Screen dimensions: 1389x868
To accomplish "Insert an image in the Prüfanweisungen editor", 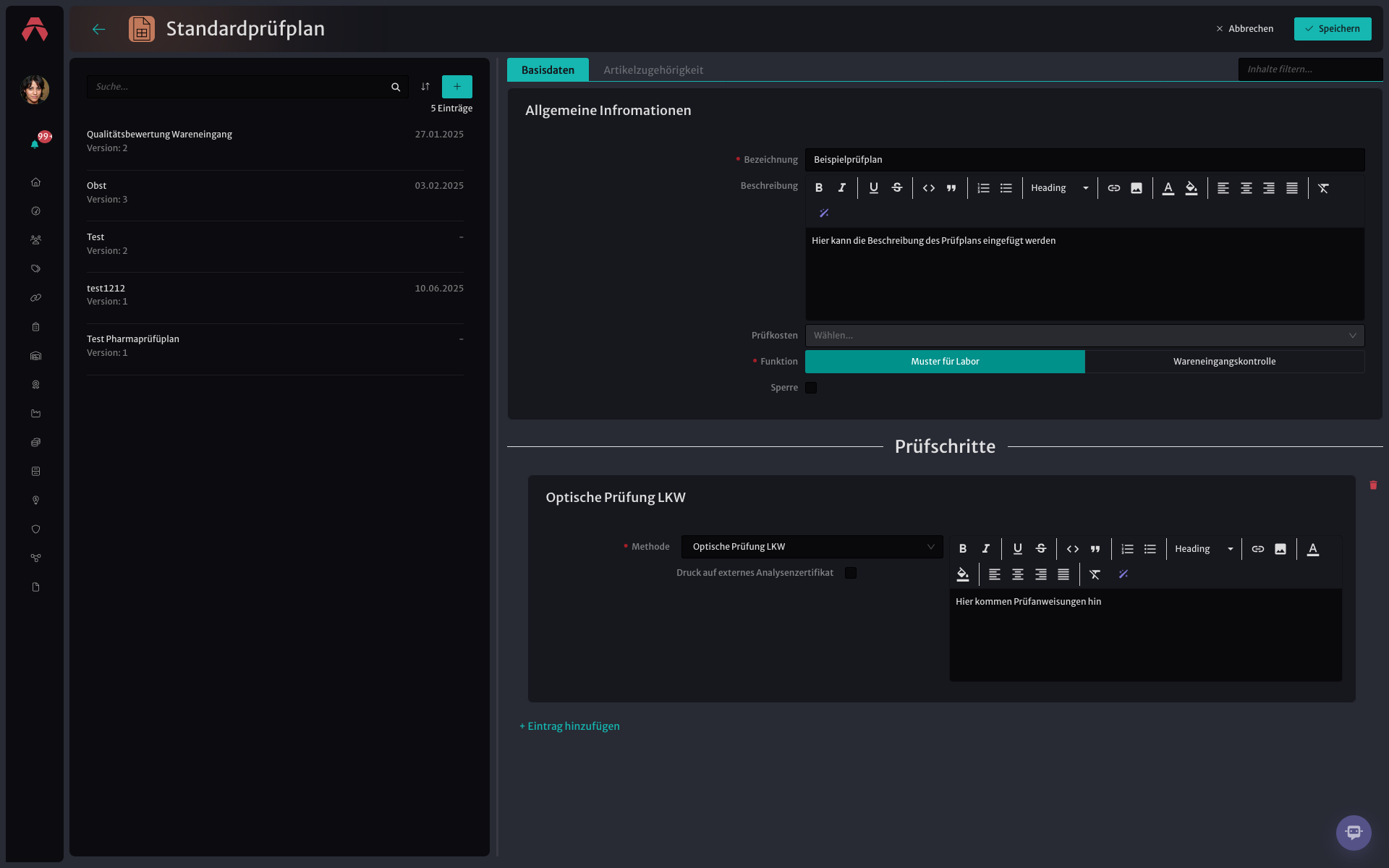I will 1280,549.
